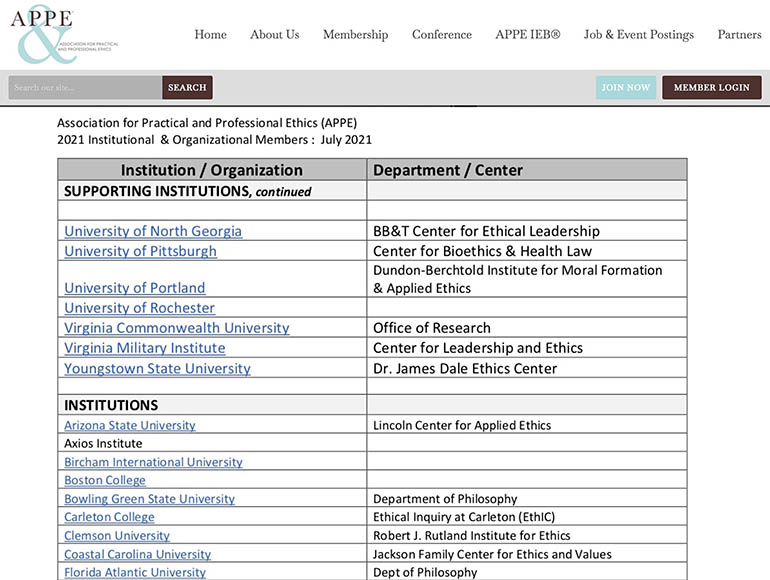The width and height of the screenshot is (770, 580).
Task: Select the 'Association for Practical and Professional Ethics (APPE)' line
Action: (x=207, y=123)
